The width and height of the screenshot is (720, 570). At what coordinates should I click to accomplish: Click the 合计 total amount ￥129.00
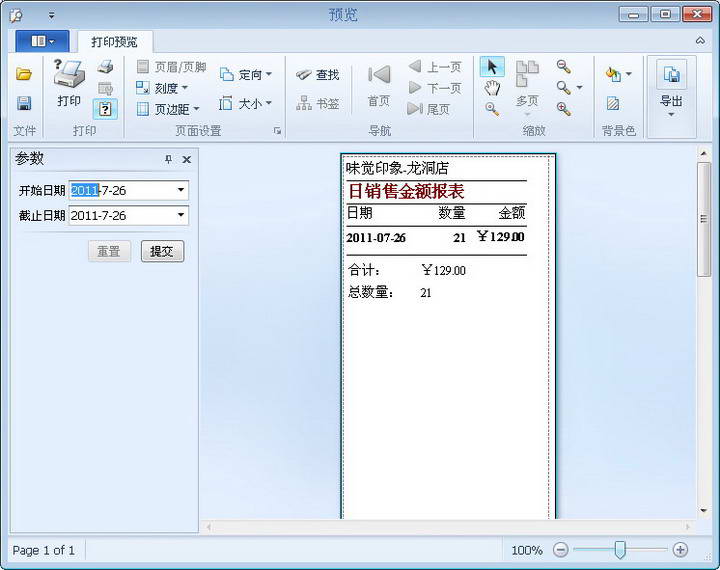(x=443, y=270)
